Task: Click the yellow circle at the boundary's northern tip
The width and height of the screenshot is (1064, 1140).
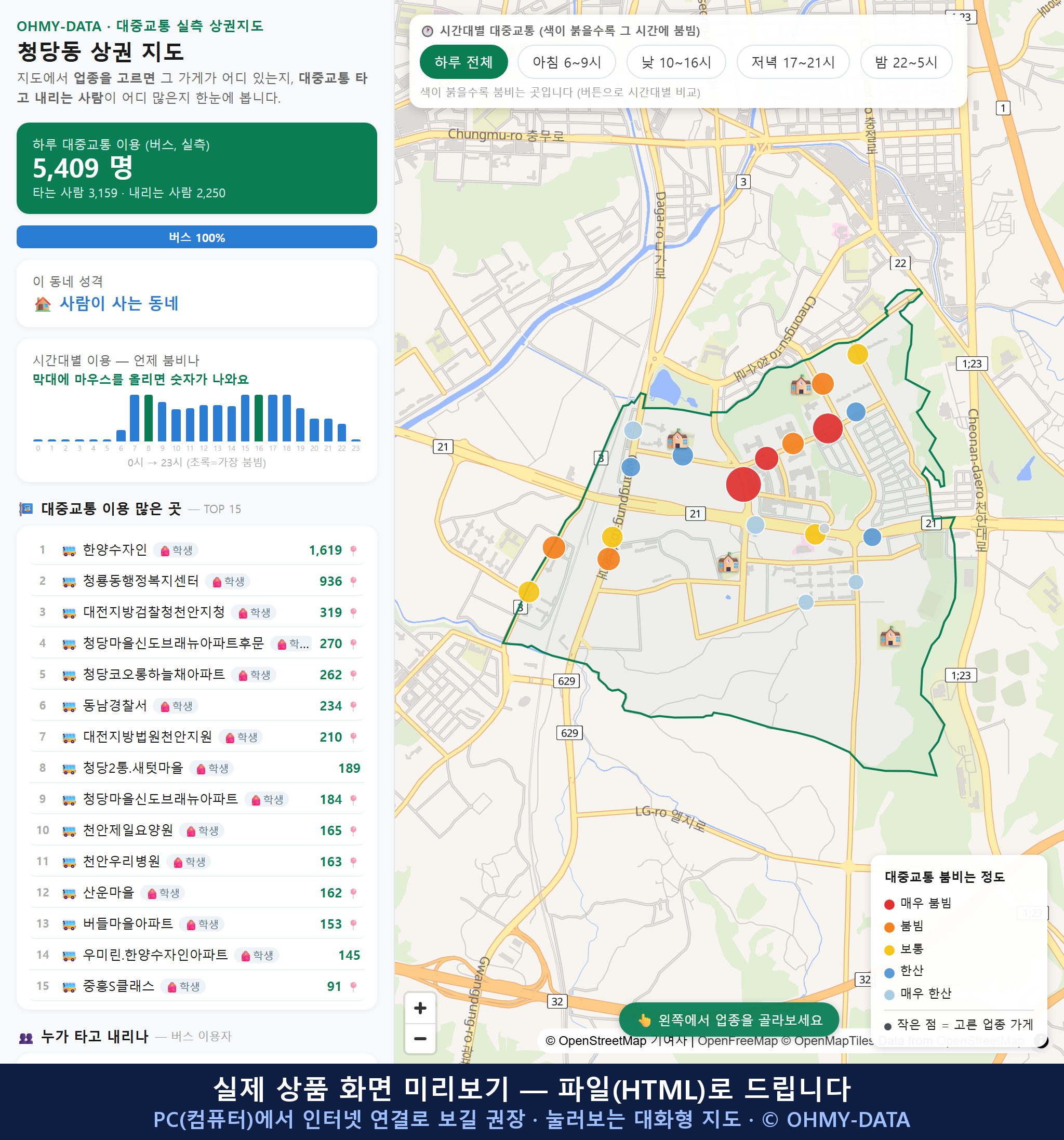Action: tap(858, 354)
